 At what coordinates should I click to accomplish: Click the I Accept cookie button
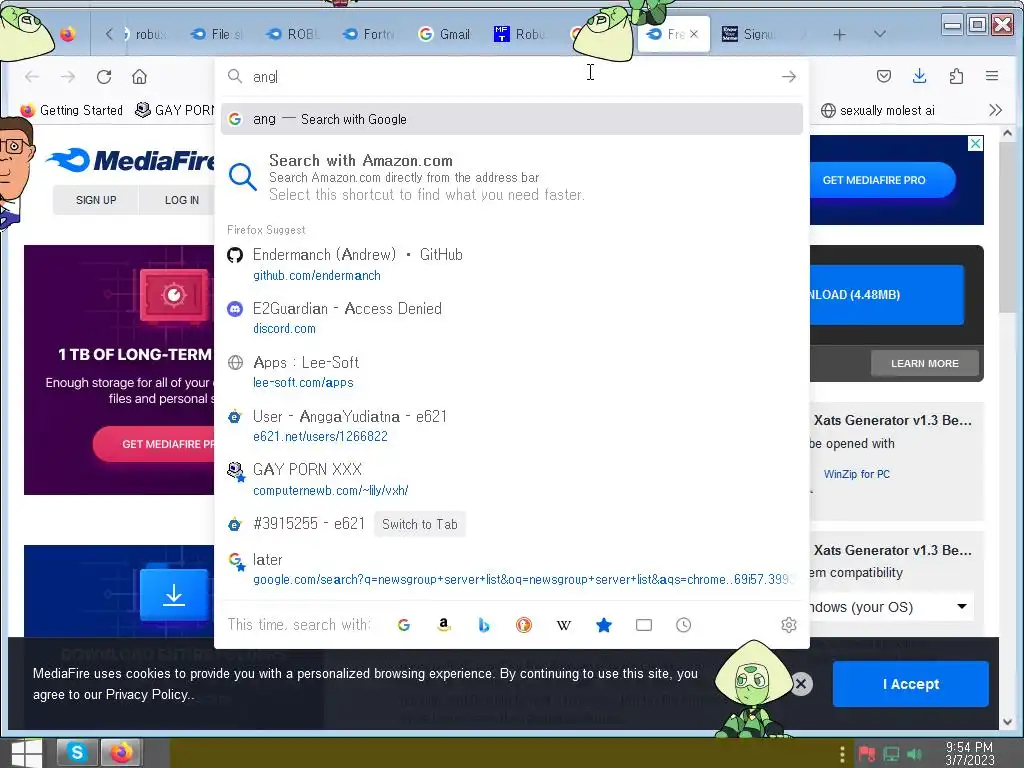coord(910,684)
